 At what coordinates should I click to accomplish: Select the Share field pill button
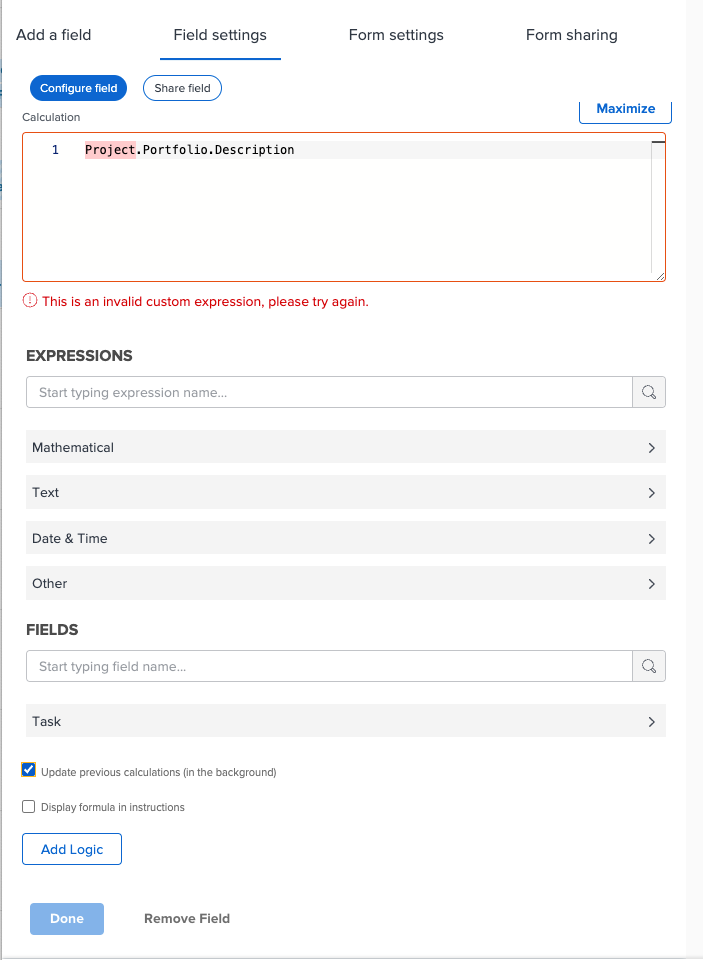click(182, 88)
